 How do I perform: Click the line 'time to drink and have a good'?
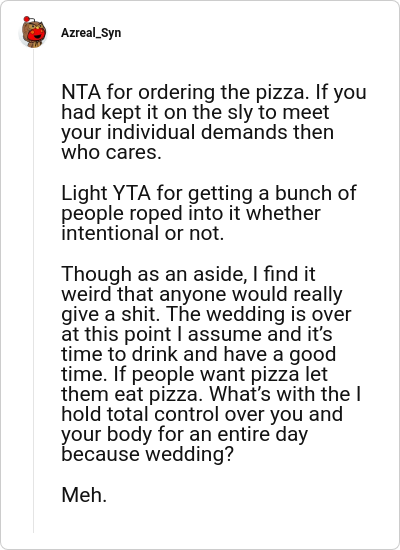(199, 354)
